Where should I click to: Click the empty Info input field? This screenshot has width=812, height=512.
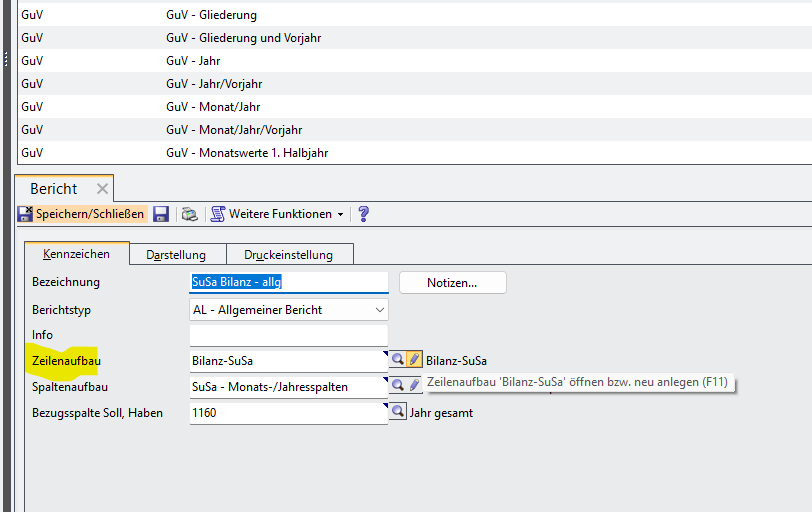click(x=288, y=335)
